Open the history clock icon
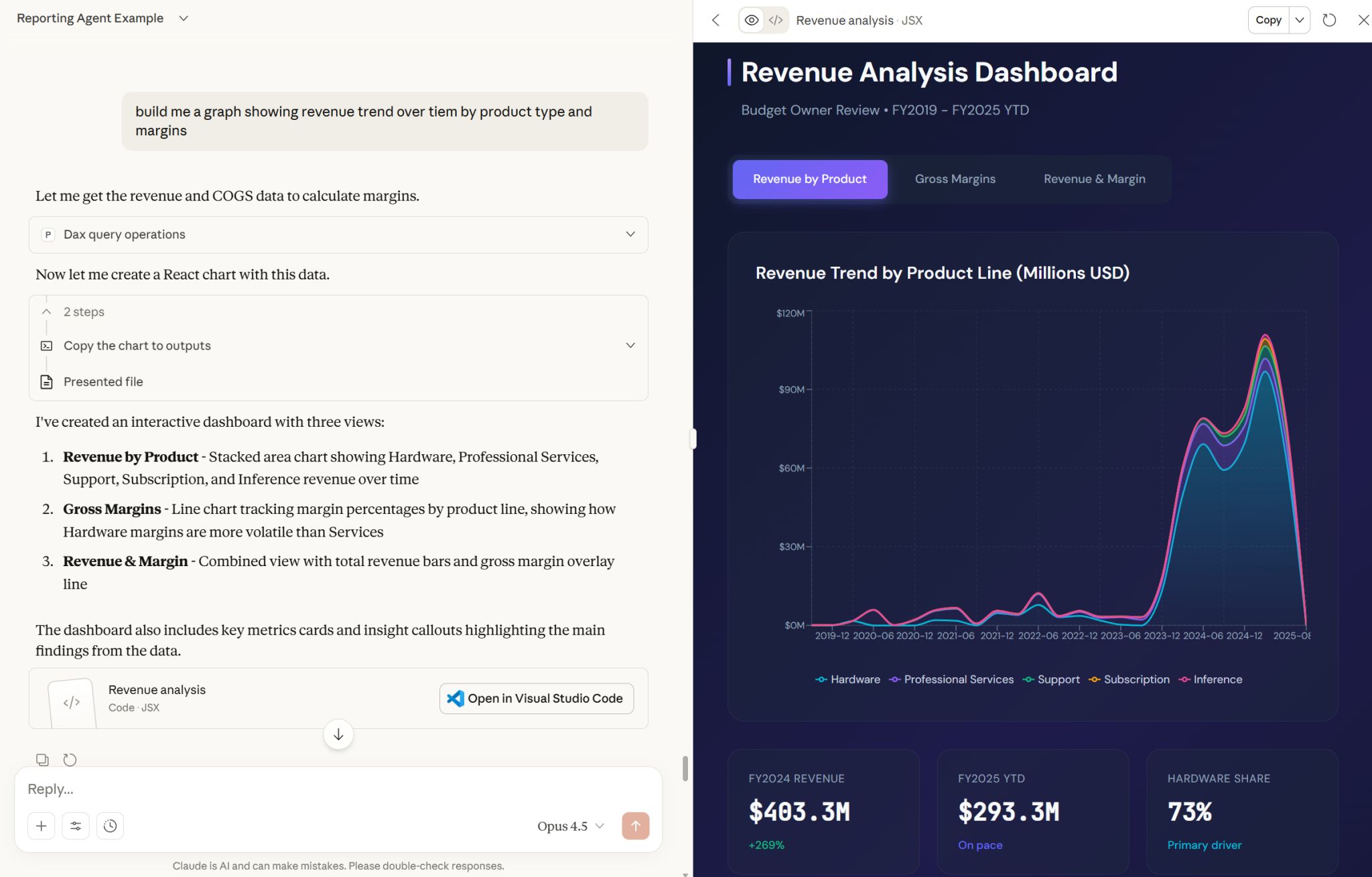 [111, 826]
